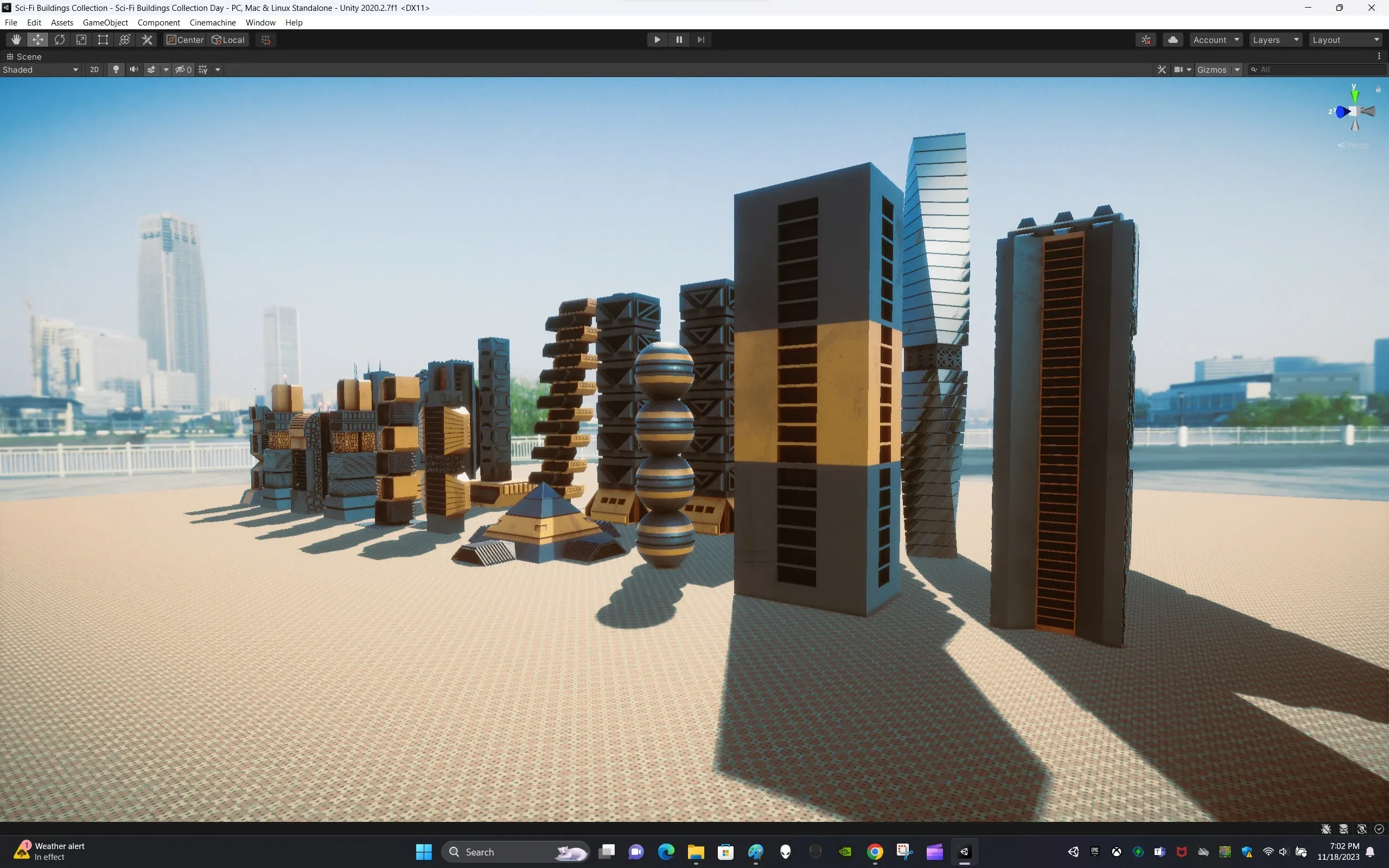Switch pivot mode with the Center button
The image size is (1389, 868).
184,40
